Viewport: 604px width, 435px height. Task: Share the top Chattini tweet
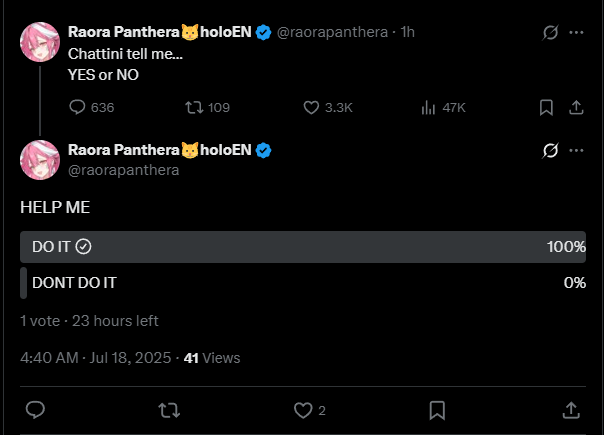(576, 107)
